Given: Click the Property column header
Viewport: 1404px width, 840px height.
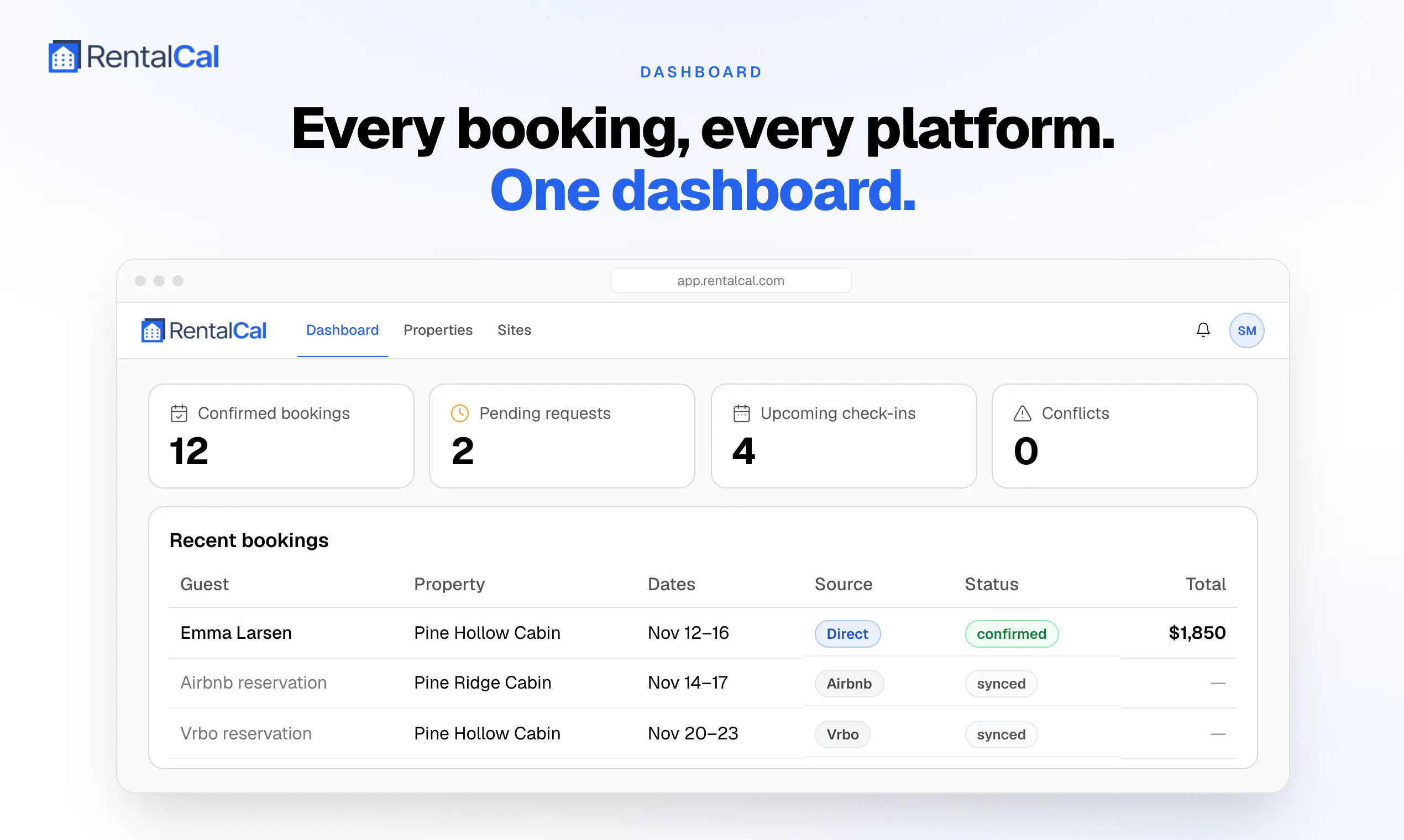Looking at the screenshot, I should tap(449, 584).
